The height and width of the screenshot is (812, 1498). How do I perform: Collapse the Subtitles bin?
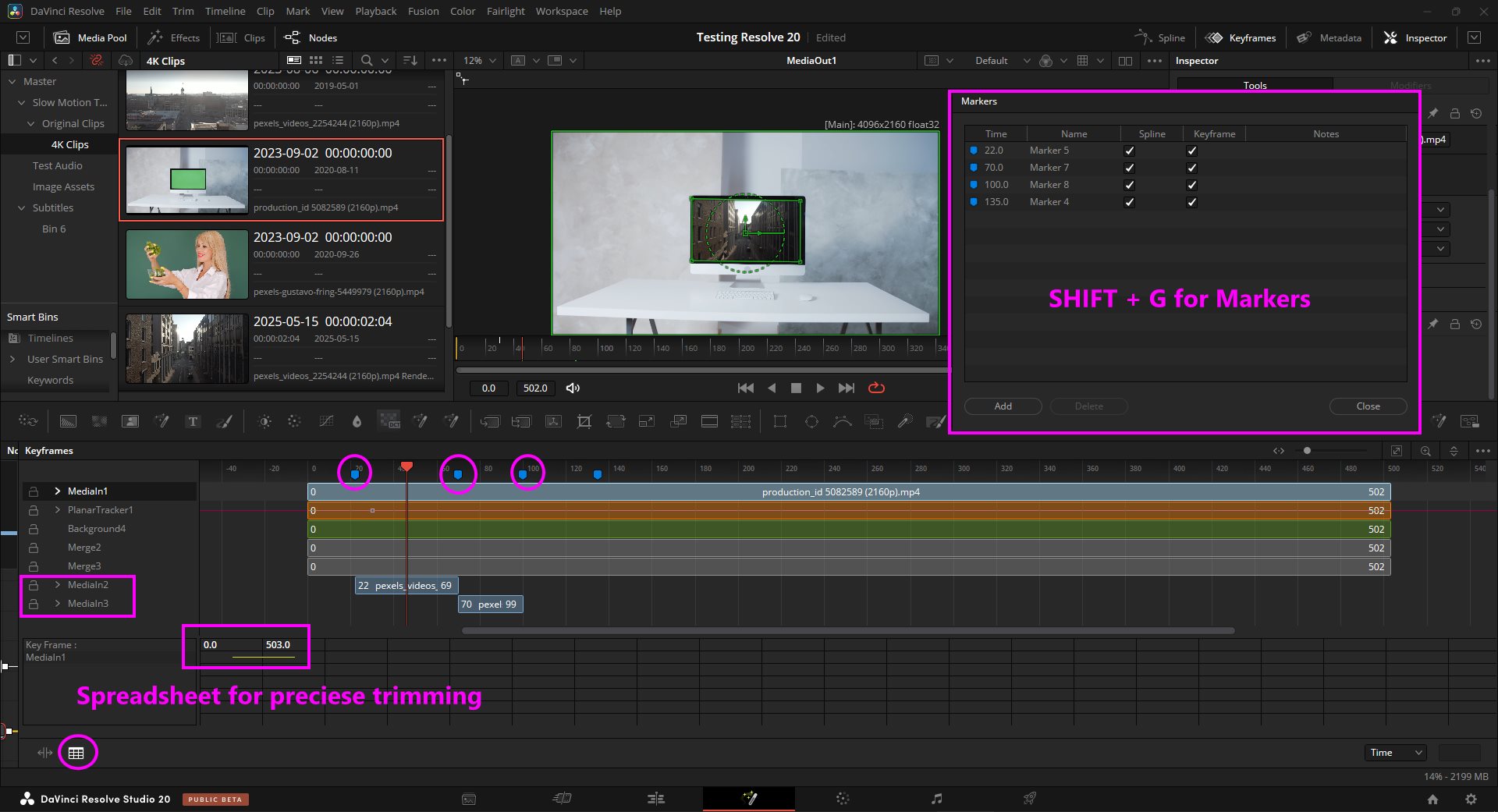pos(22,208)
